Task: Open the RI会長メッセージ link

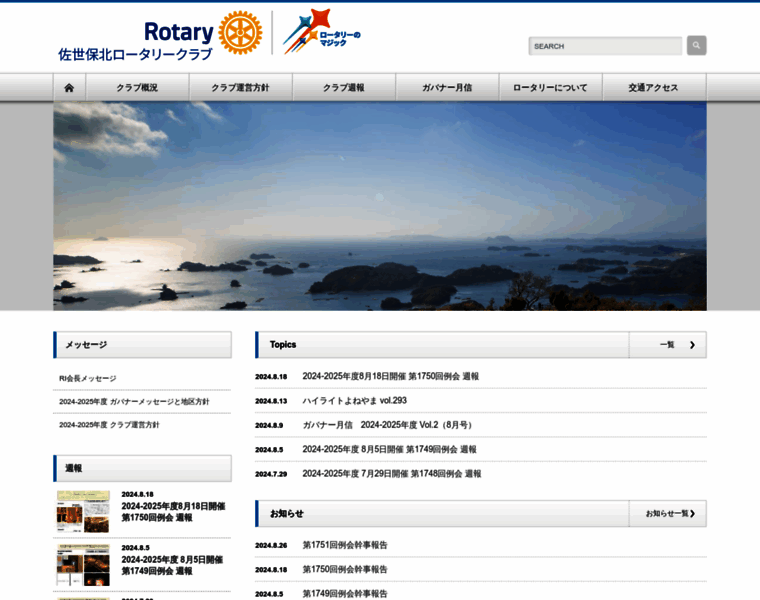Action: [x=88, y=378]
